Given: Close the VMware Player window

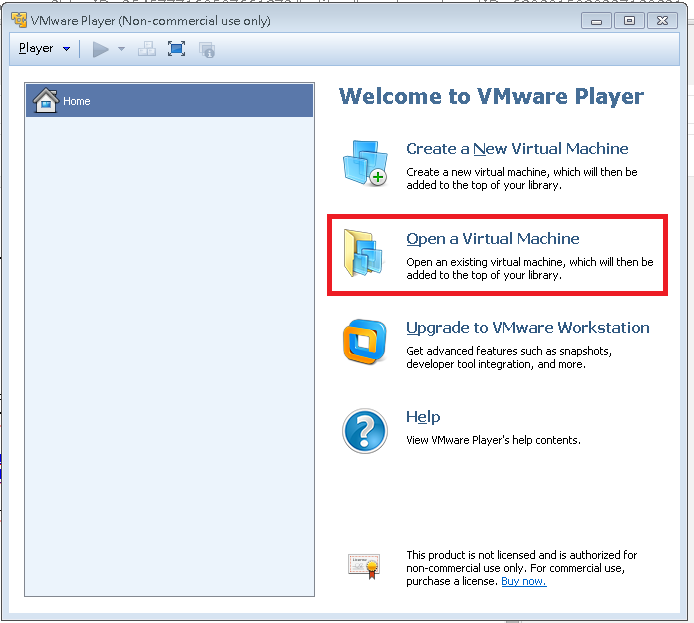Looking at the screenshot, I should (x=662, y=20).
